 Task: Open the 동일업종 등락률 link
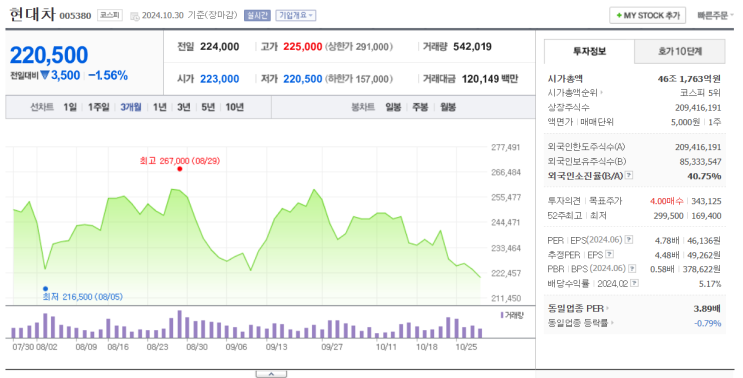click(x=580, y=323)
